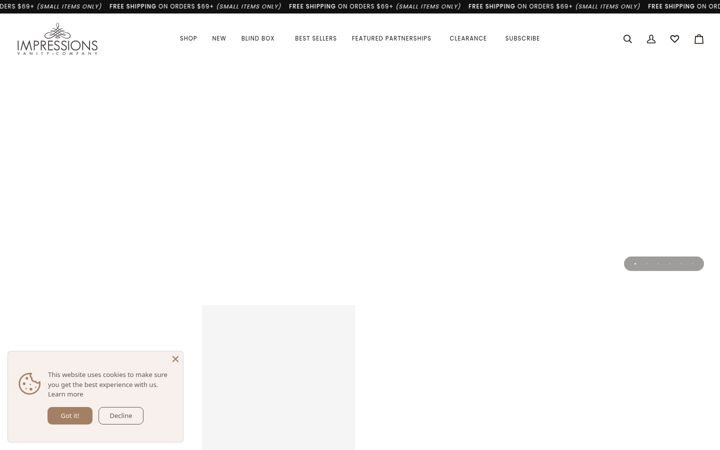
Task: Go to the New menu item
Action: pos(219,39)
